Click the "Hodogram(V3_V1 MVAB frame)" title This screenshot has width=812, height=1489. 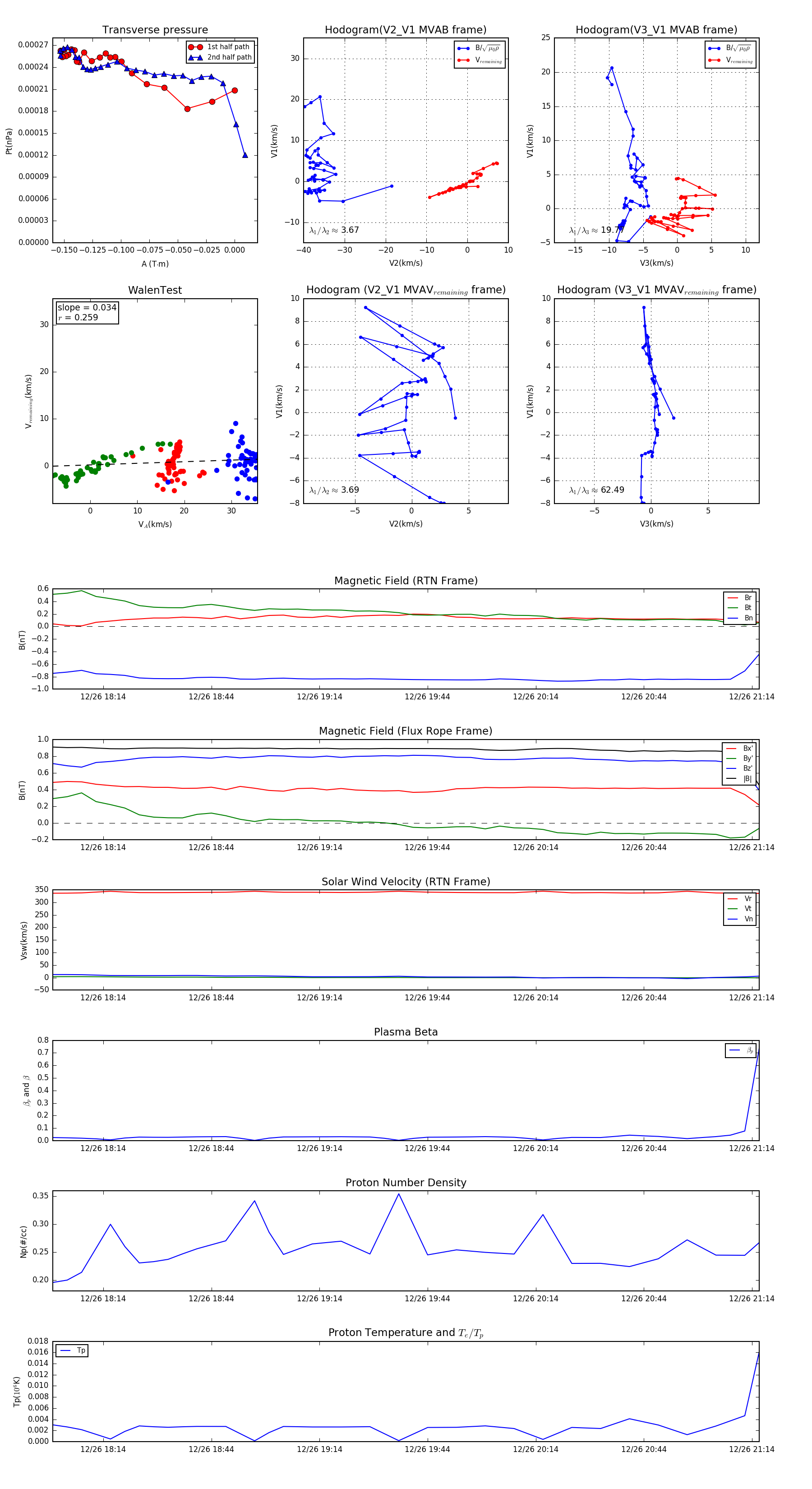656,30
